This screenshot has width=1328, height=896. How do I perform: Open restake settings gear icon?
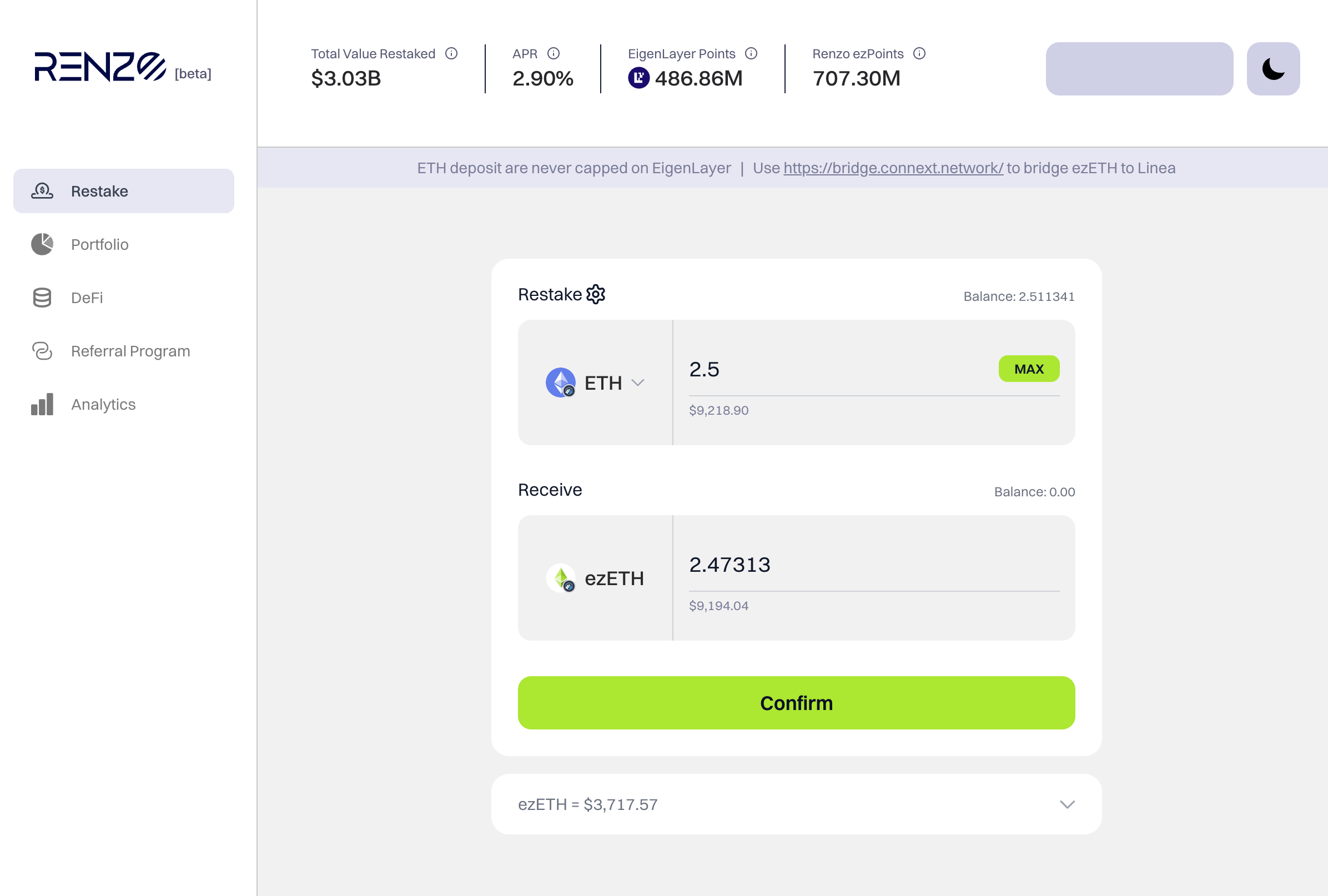tap(595, 294)
